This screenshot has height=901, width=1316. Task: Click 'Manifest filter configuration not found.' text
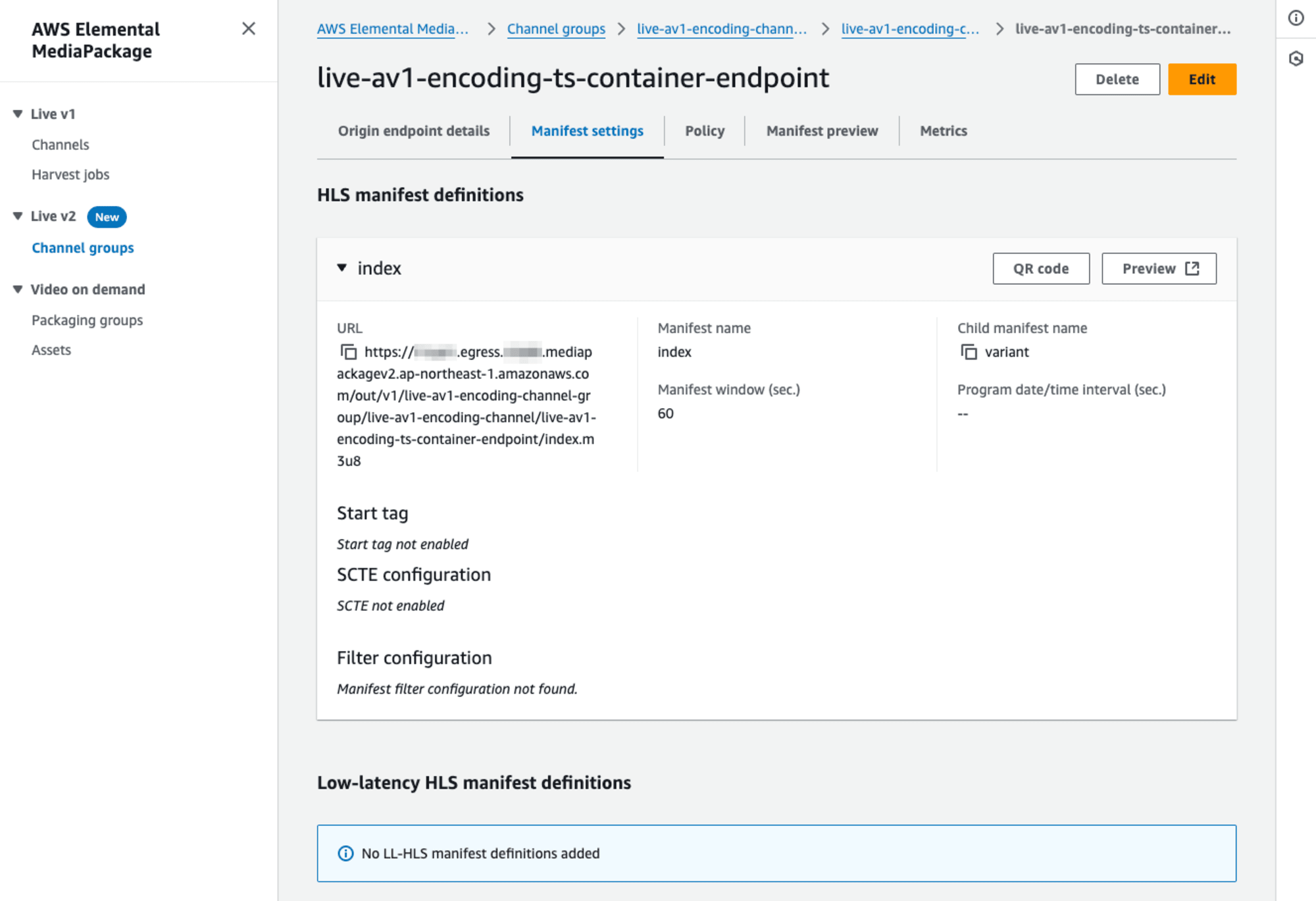[457, 689]
